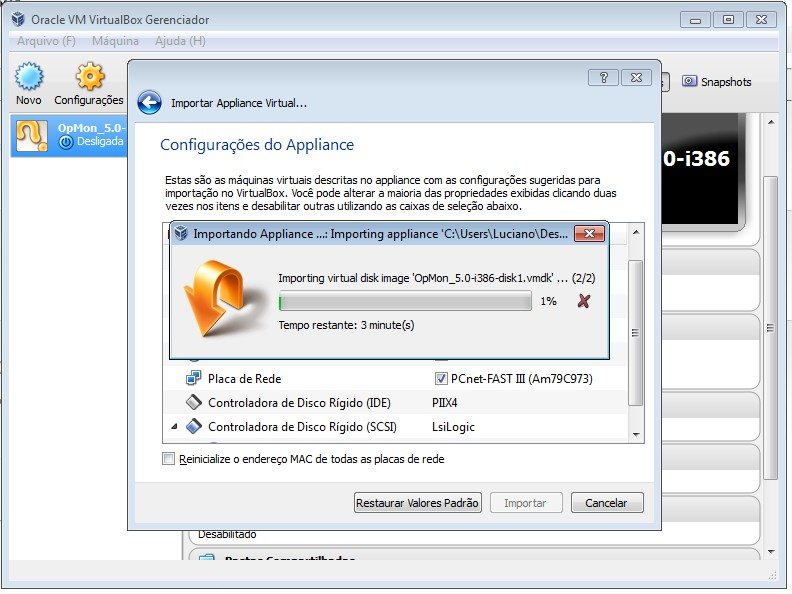Click the IDE disk controller icon
The height and width of the screenshot is (594, 792).
tap(193, 403)
